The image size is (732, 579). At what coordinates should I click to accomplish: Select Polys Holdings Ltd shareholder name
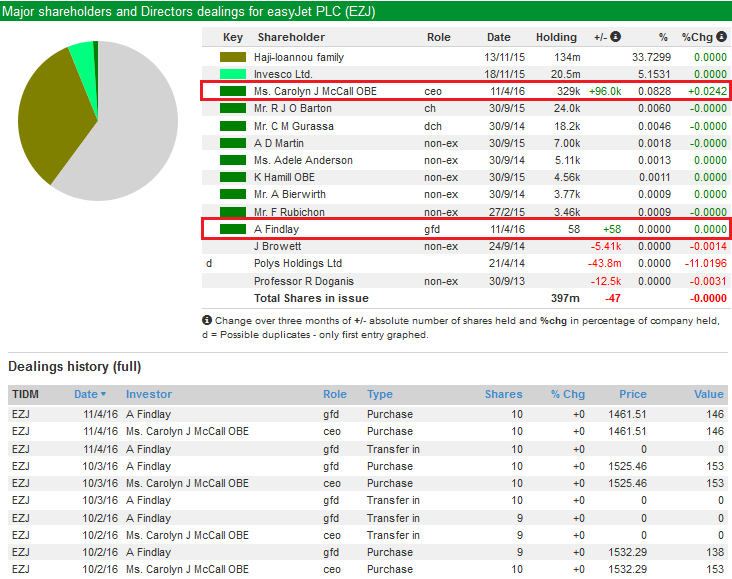tap(298, 263)
